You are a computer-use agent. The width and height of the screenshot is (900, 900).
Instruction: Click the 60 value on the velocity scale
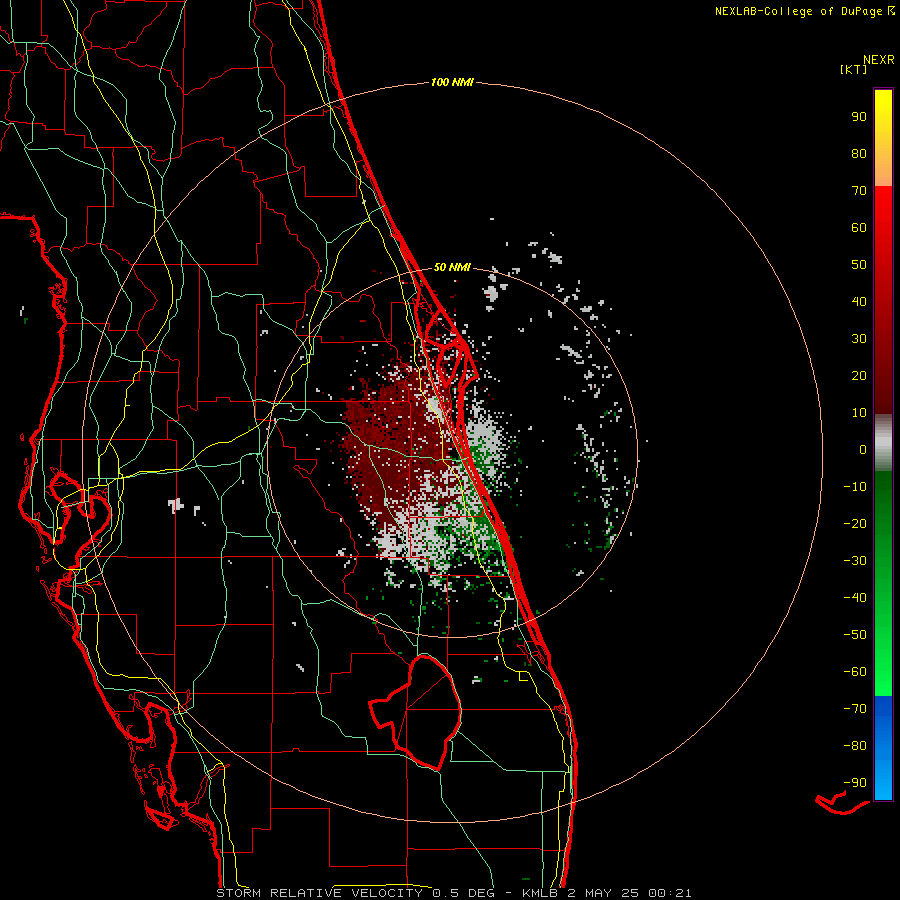pos(859,228)
